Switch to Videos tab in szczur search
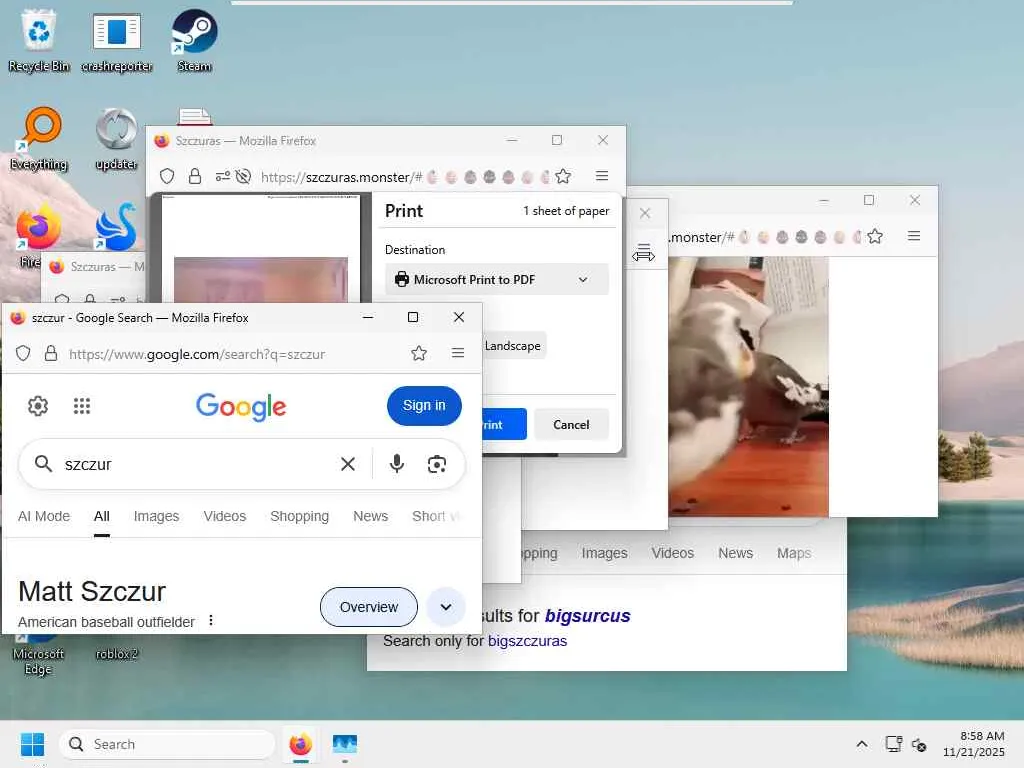 pyautogui.click(x=225, y=516)
